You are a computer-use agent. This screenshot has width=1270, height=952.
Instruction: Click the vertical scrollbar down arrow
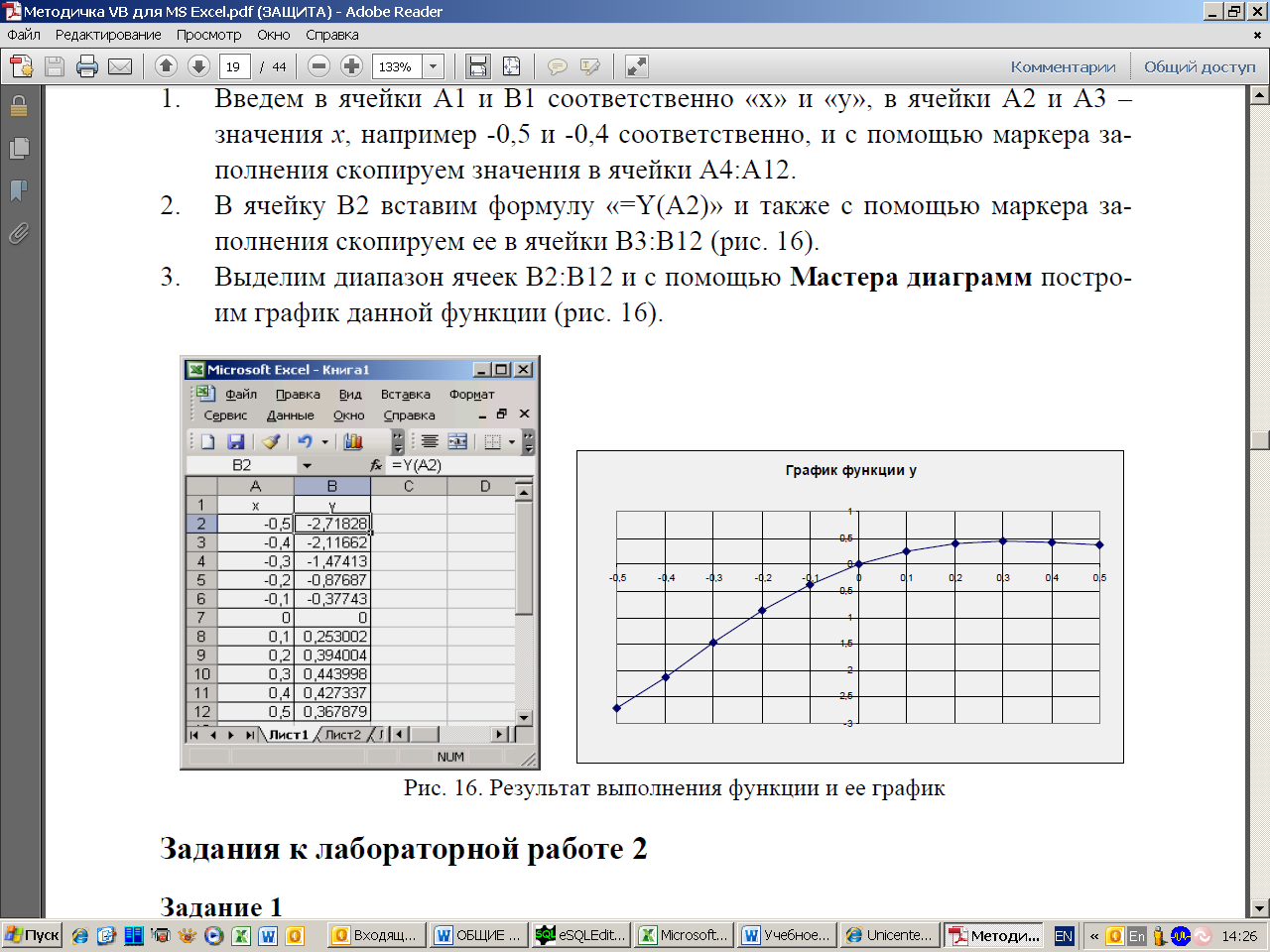tap(1260, 908)
